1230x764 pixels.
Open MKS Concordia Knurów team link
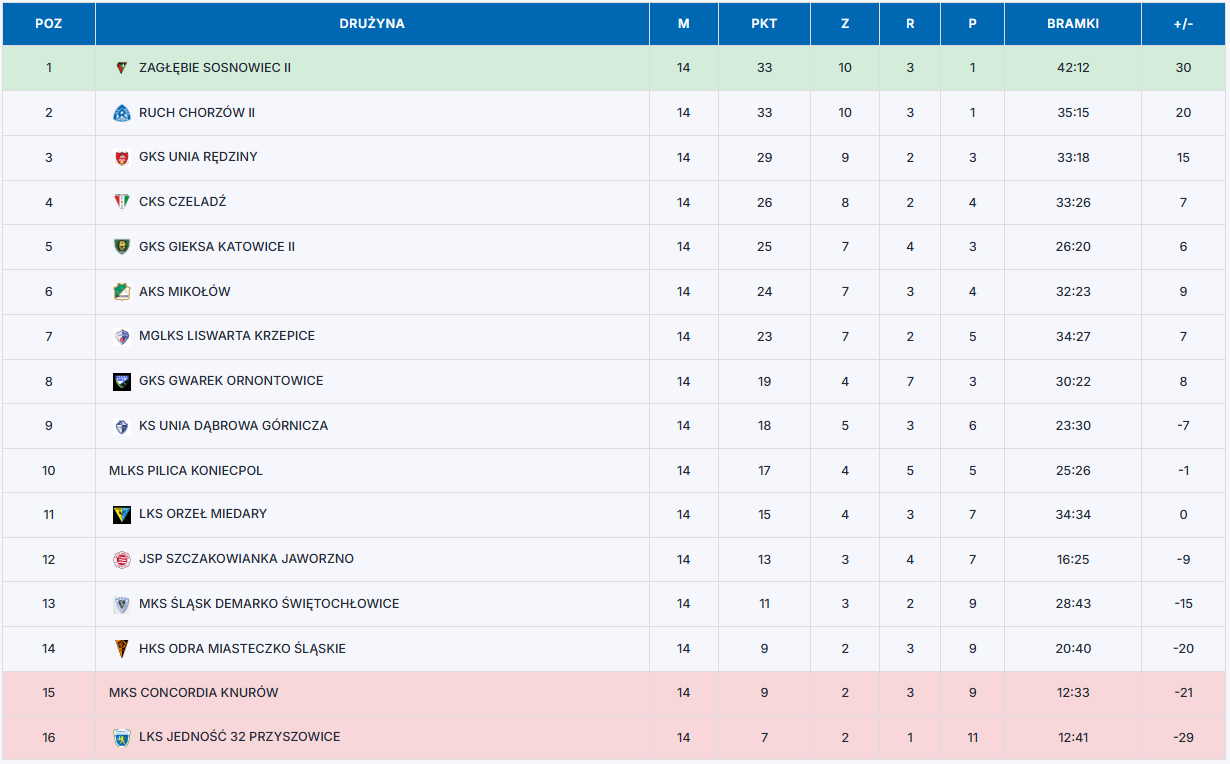(194, 693)
